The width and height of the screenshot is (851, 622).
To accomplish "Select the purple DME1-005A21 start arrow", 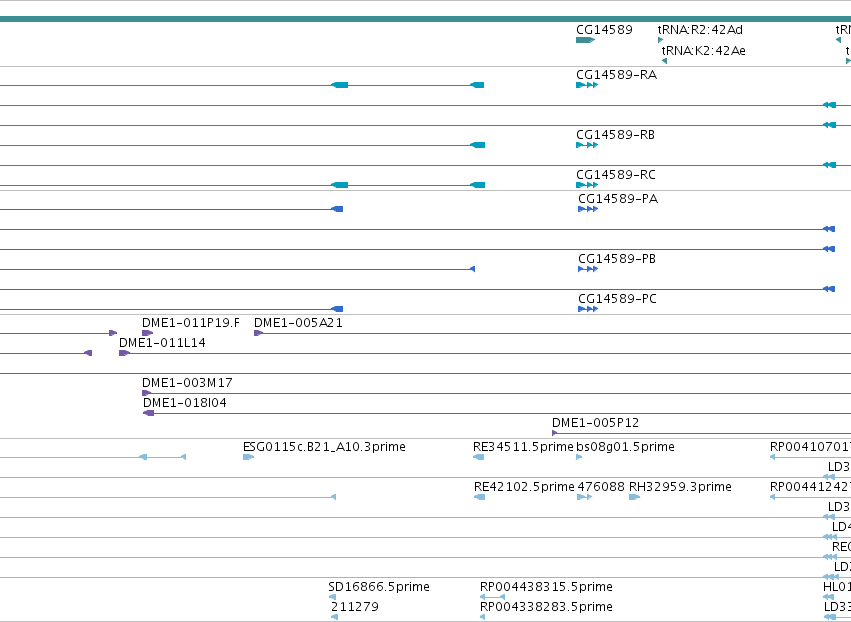I will click(258, 333).
